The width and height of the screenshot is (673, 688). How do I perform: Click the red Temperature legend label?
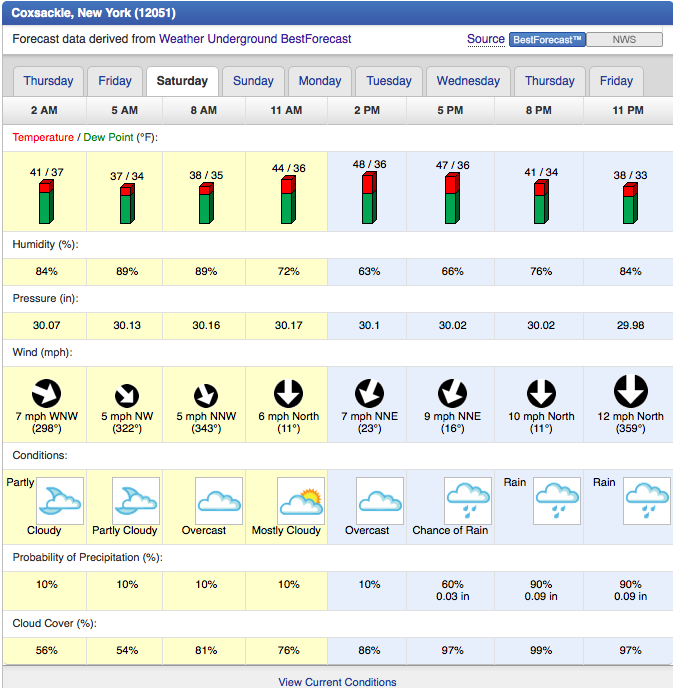[x=43, y=137]
